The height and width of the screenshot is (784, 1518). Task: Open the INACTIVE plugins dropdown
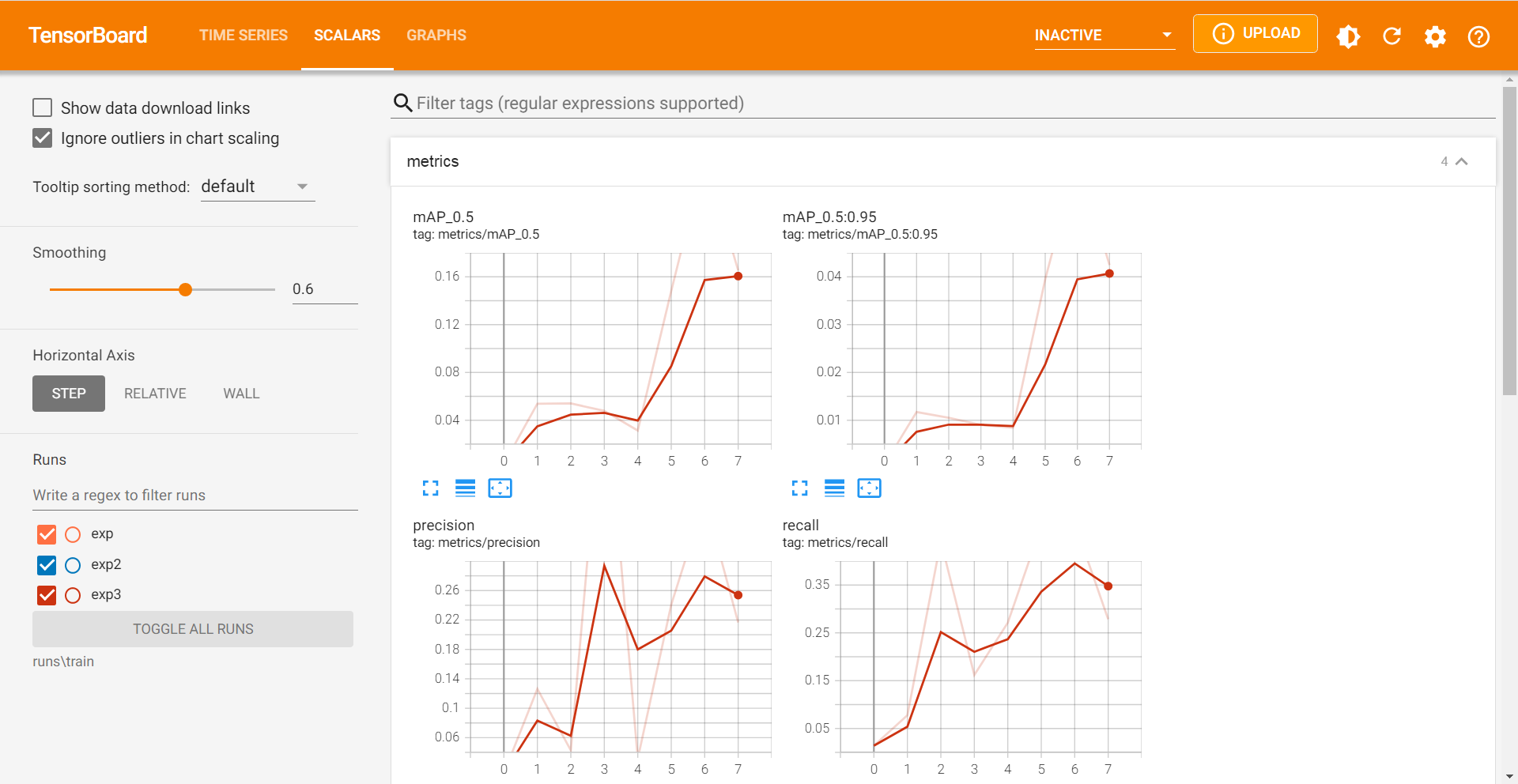1105,36
